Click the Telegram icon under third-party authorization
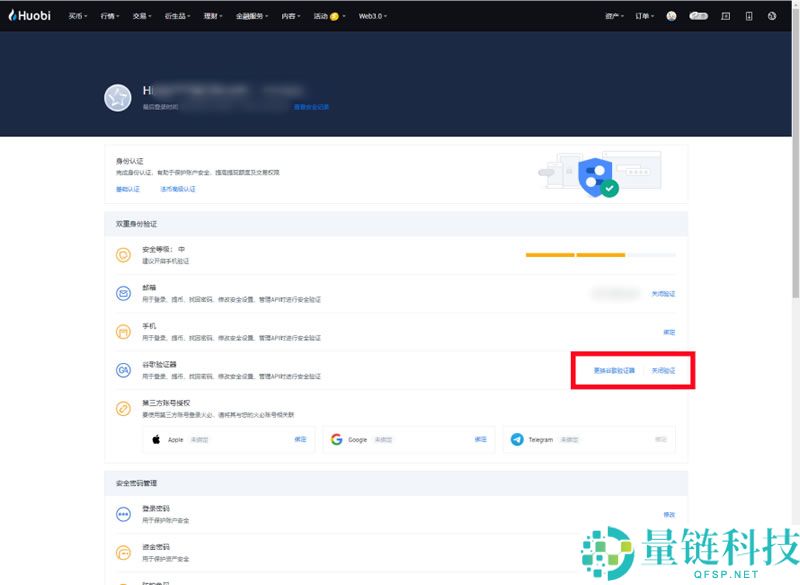This screenshot has width=800, height=585. point(516,438)
